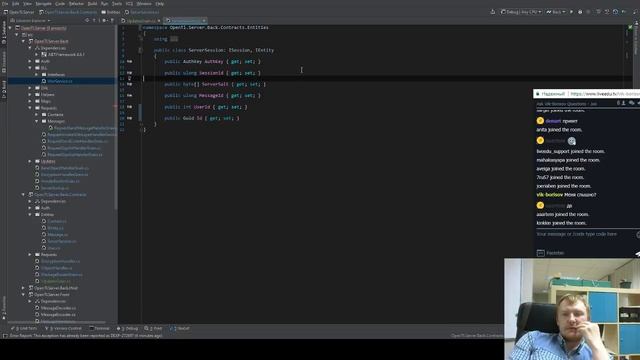Expand the Interfaces folder
The image size is (640, 360).
click(x=36, y=75)
